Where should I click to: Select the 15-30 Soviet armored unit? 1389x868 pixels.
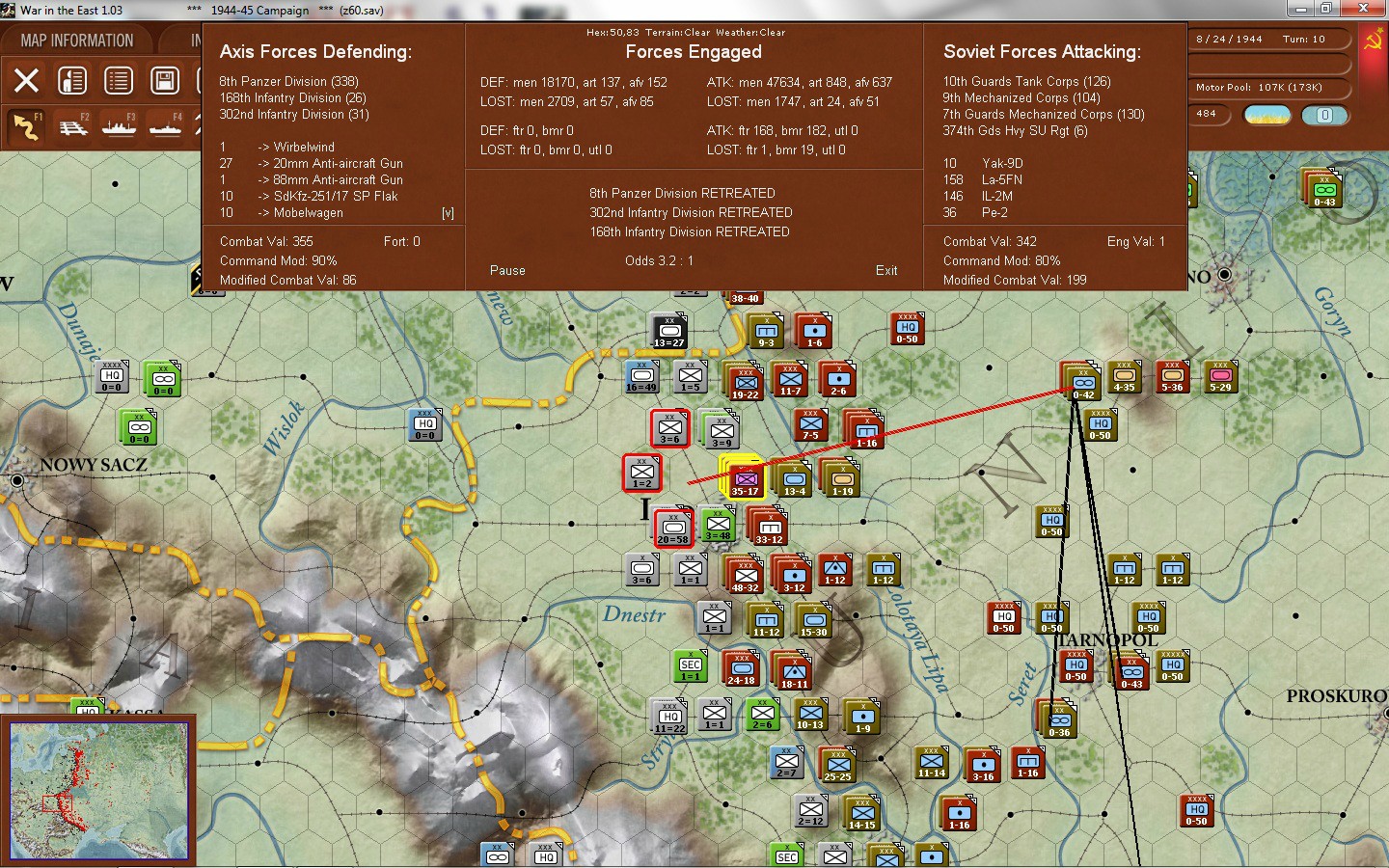(813, 620)
